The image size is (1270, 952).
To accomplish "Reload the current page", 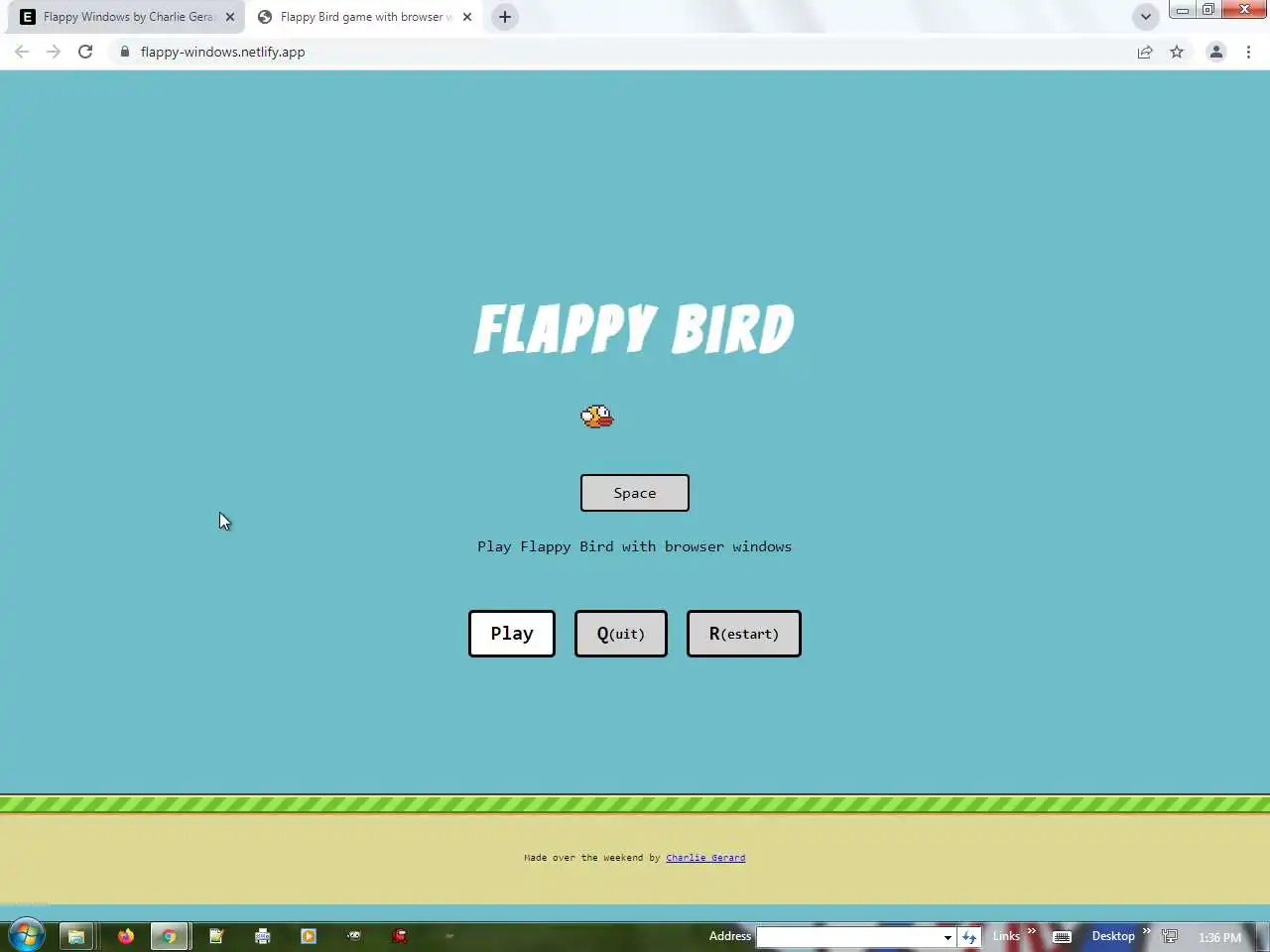I will pyautogui.click(x=85, y=52).
